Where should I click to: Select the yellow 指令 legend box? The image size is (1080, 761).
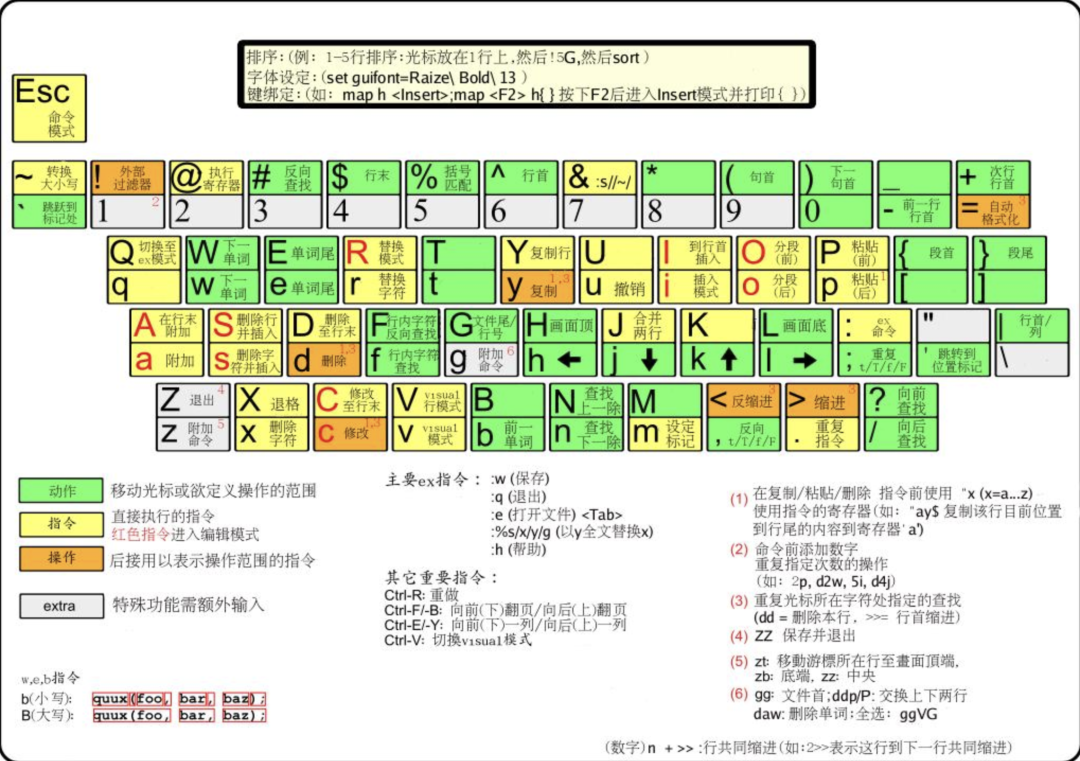61,524
